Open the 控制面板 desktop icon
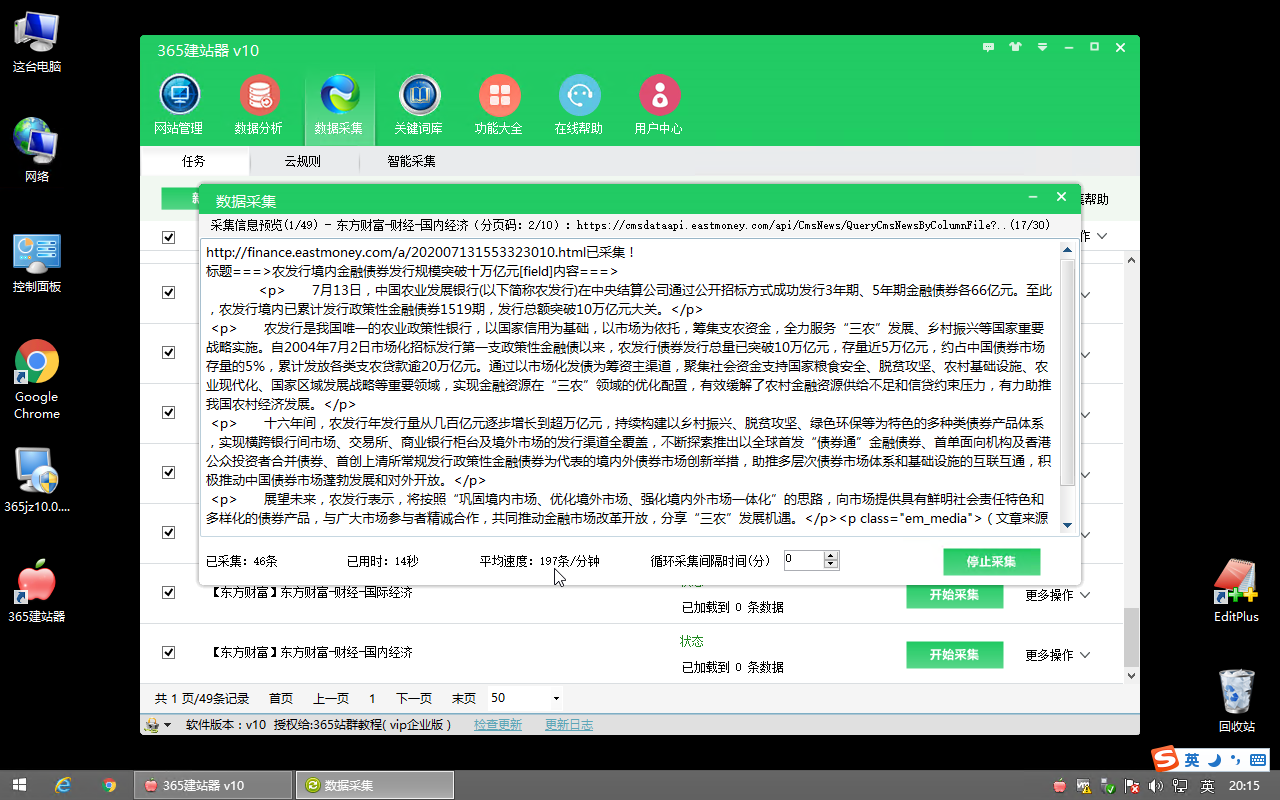The image size is (1280, 800). [x=37, y=263]
